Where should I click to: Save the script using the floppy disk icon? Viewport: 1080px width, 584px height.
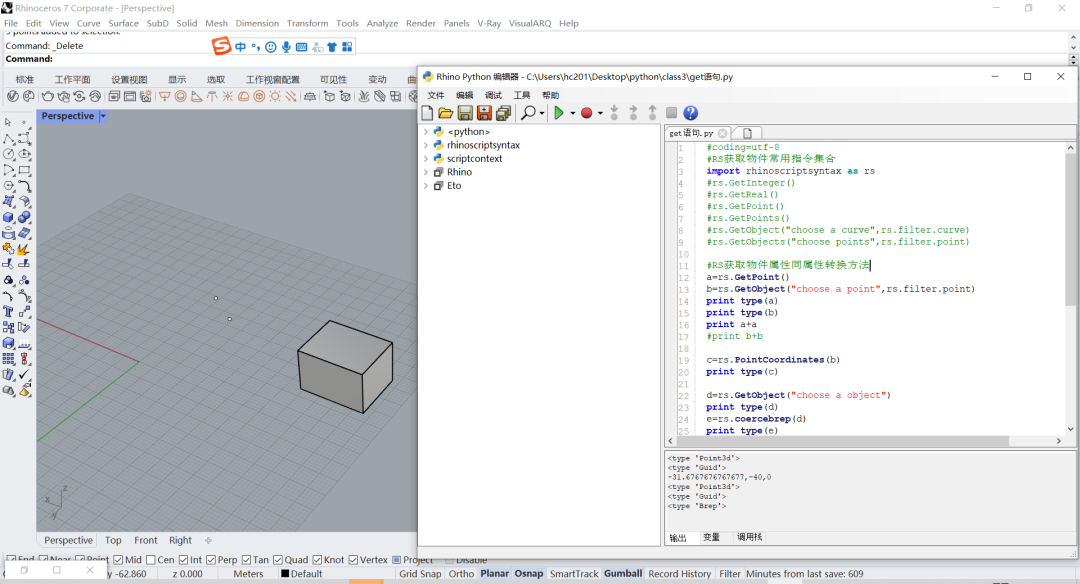pos(465,113)
